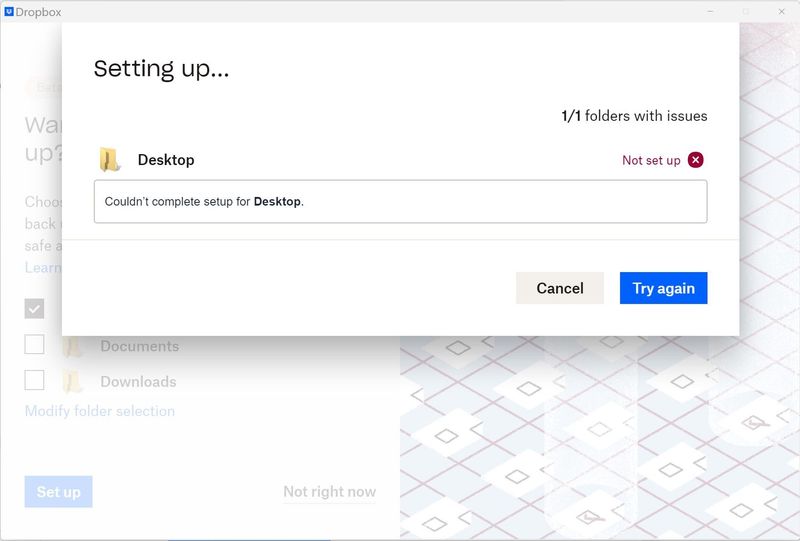
Task: Click the red X error icon
Action: point(696,160)
